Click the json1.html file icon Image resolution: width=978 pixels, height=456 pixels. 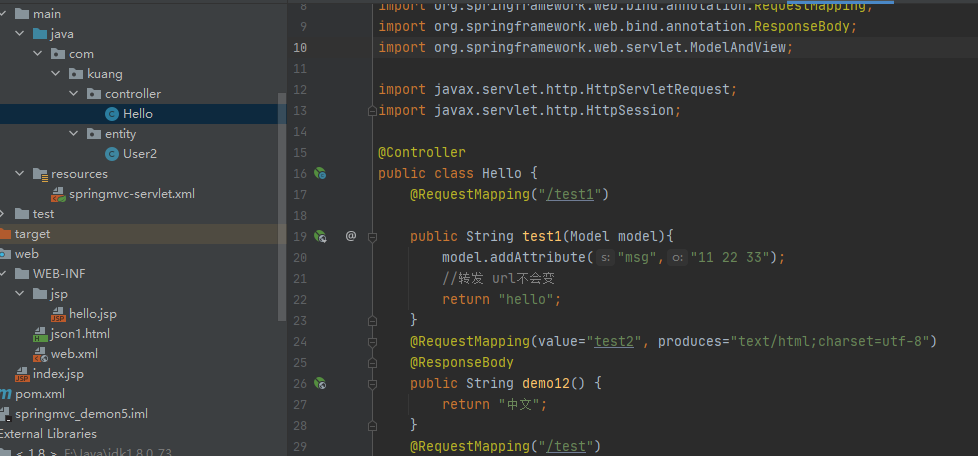40,334
